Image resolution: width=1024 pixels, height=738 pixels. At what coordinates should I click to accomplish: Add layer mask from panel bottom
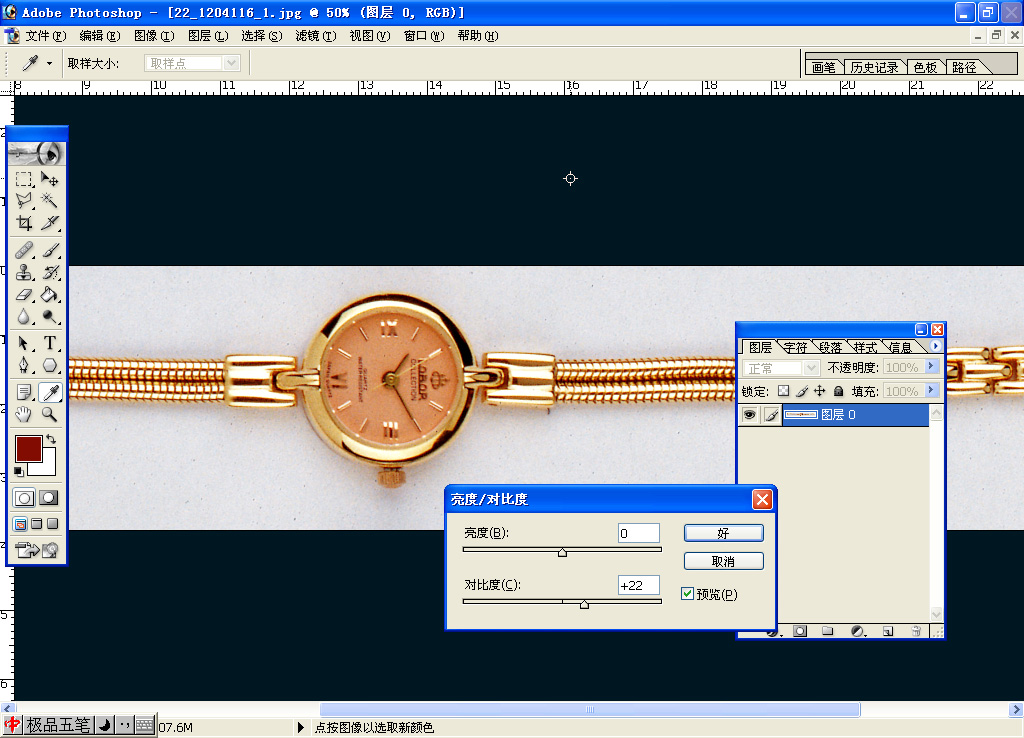pos(800,631)
